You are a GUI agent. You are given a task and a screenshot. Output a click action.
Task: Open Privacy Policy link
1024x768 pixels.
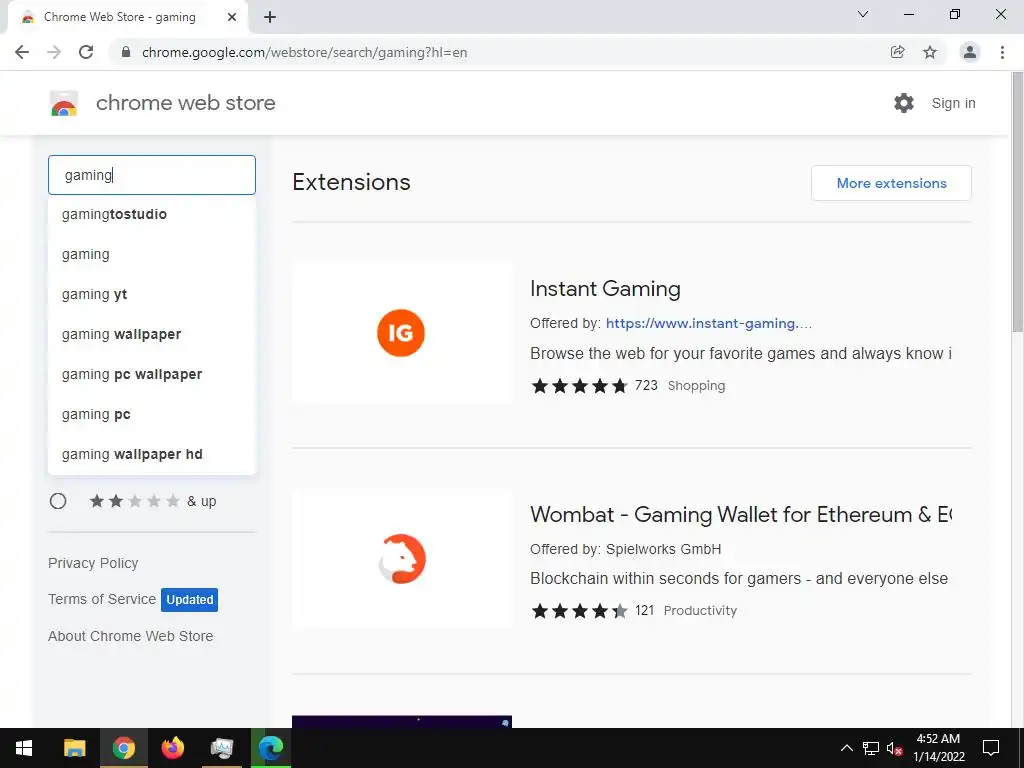pyautogui.click(x=93, y=563)
